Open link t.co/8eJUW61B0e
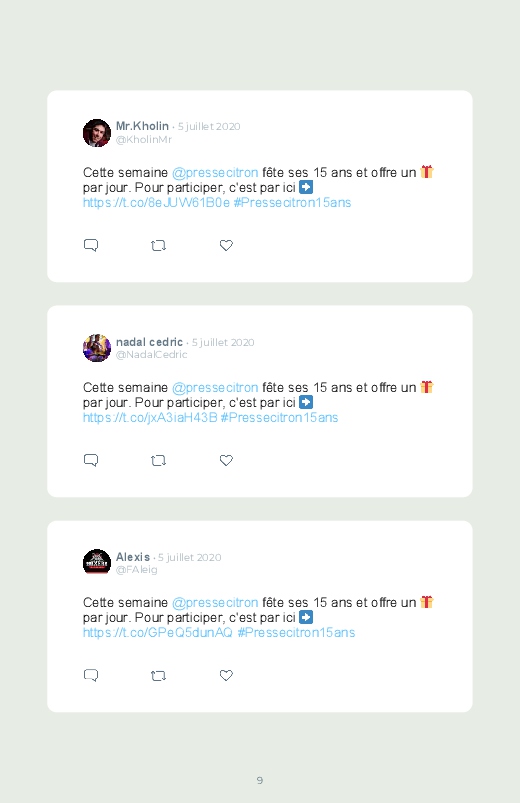 [156, 203]
